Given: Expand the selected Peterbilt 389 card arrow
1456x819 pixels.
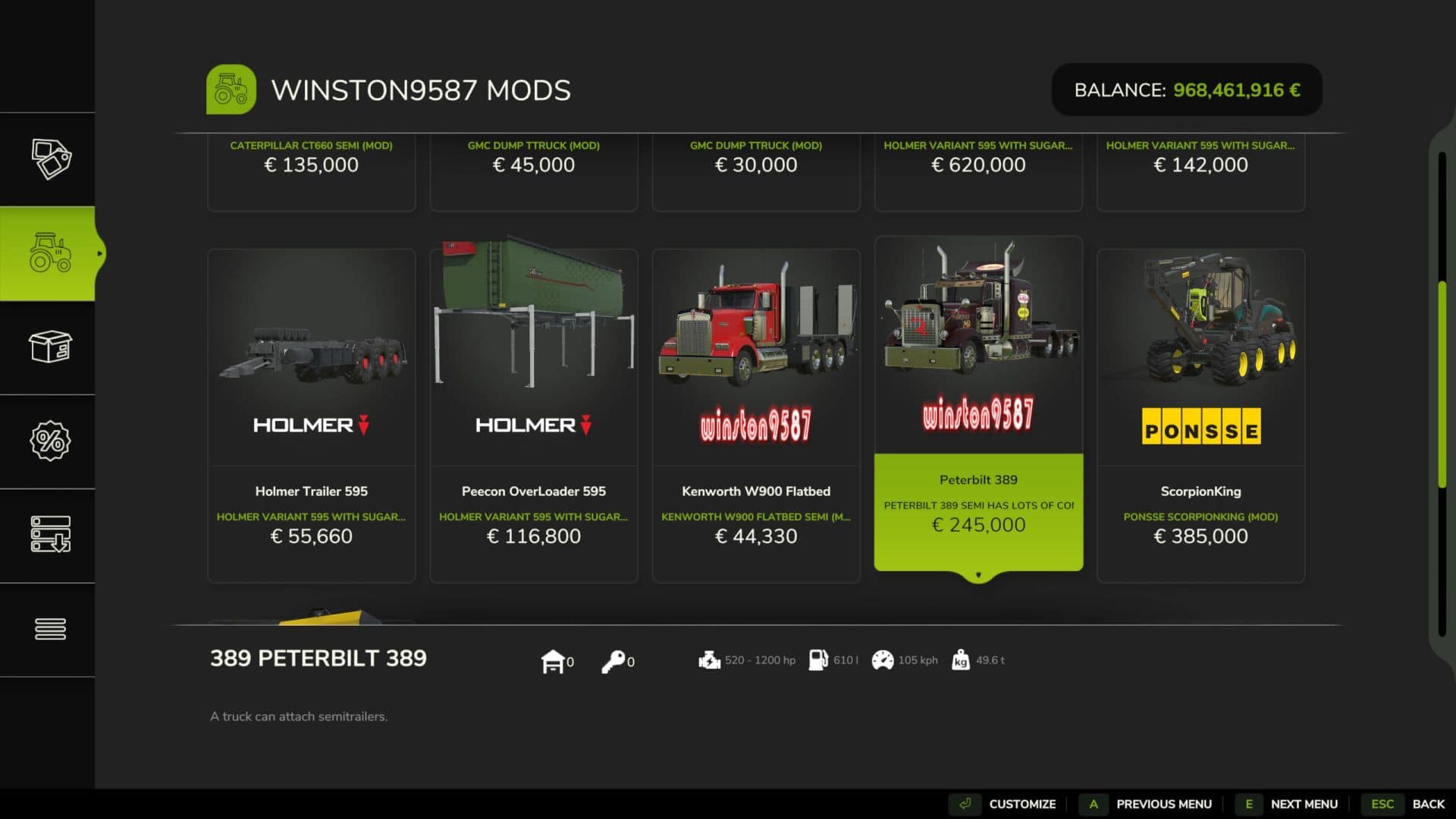Looking at the screenshot, I should click(978, 576).
